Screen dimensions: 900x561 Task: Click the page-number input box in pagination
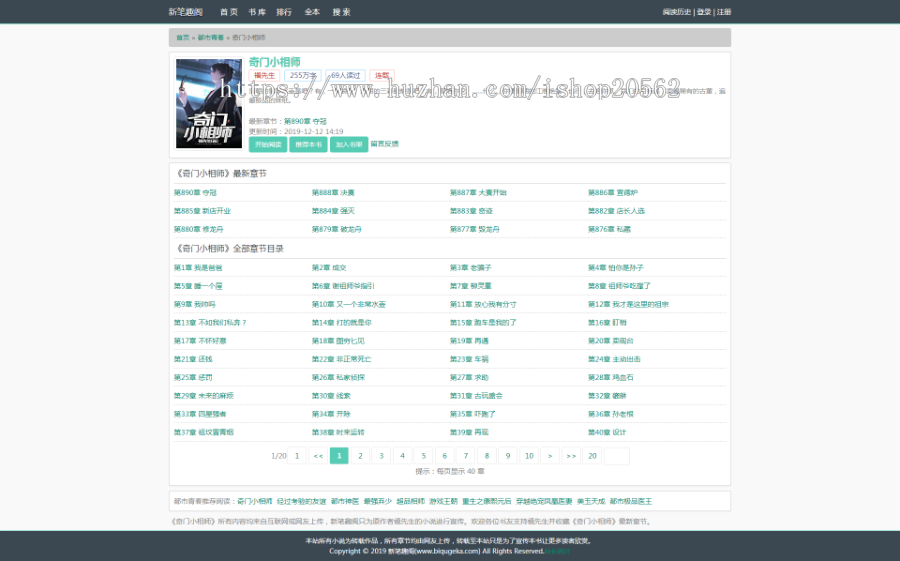point(617,456)
